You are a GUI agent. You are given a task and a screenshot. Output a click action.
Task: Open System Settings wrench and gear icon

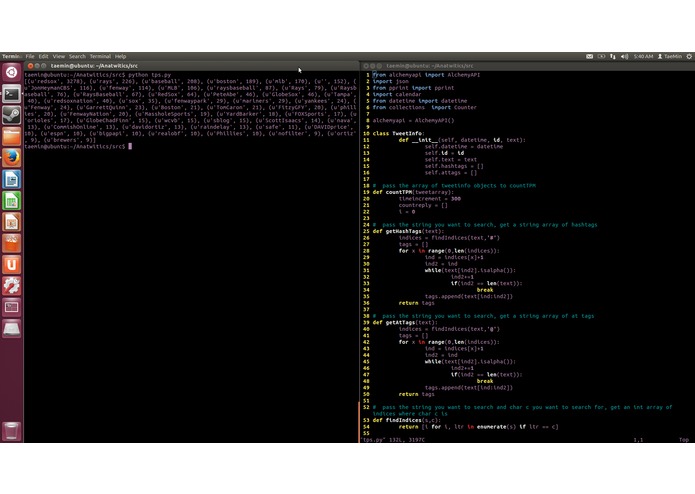tap(12, 285)
